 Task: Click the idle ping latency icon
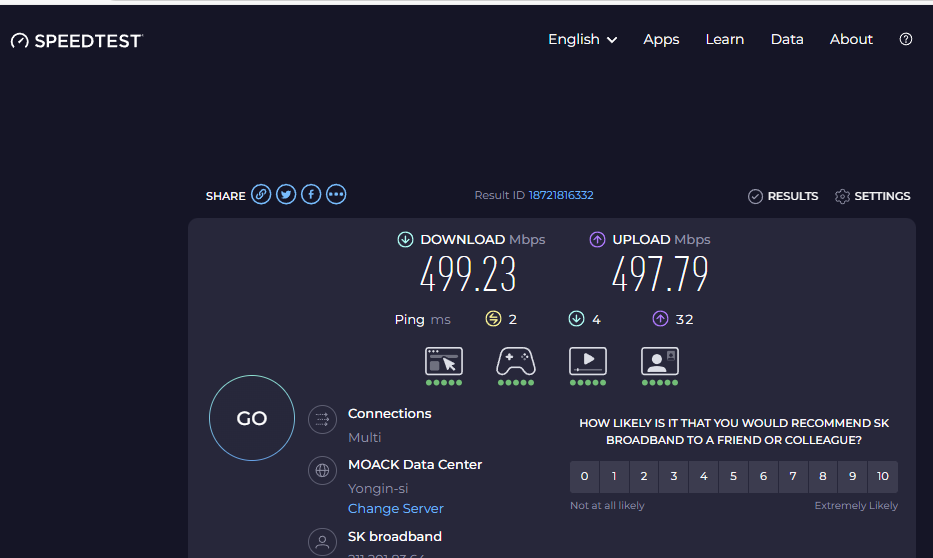coord(493,319)
